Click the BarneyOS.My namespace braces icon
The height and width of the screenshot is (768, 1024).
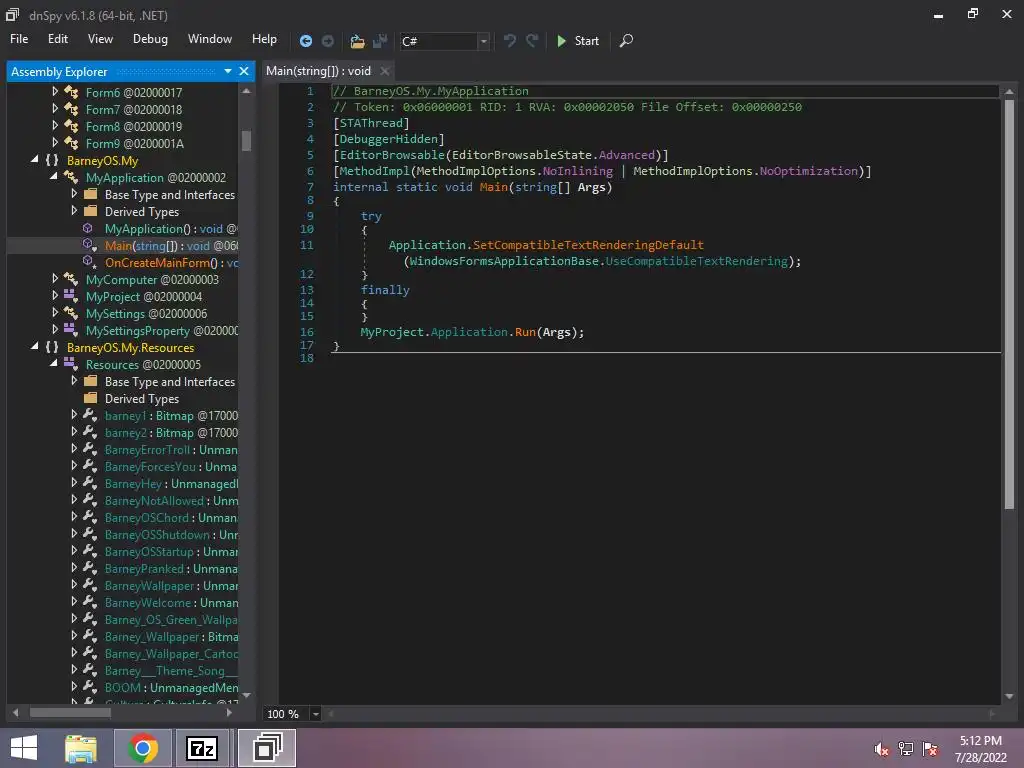(52, 160)
